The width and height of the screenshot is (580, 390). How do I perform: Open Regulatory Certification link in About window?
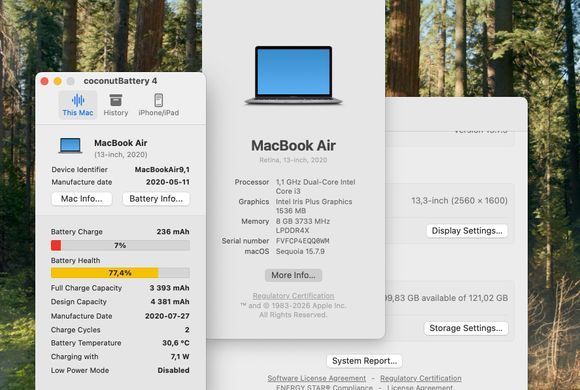[293, 296]
